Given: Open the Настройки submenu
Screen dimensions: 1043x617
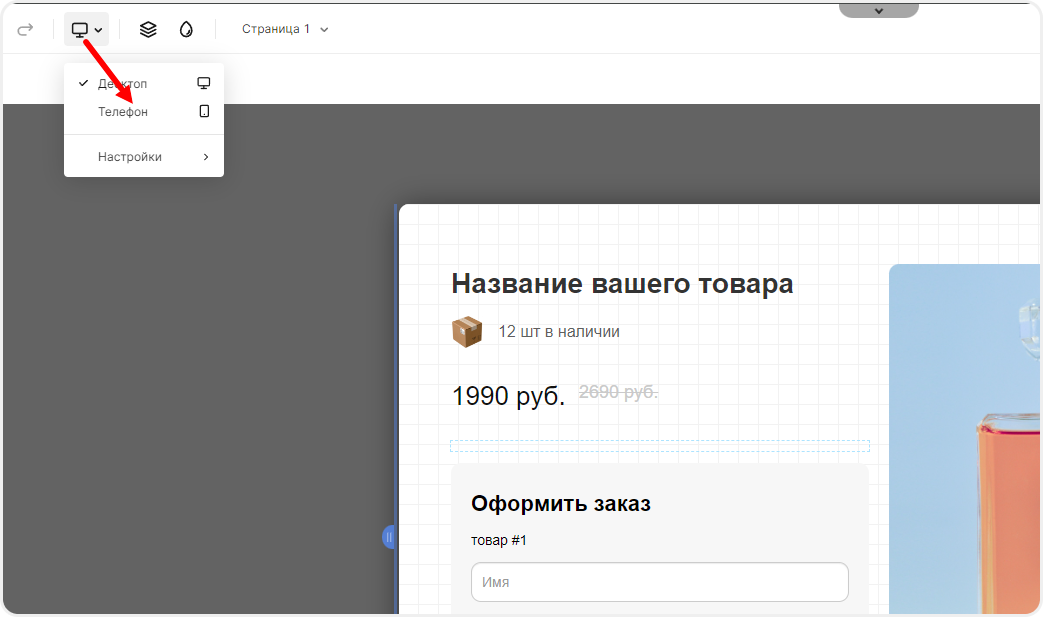Looking at the screenshot, I should pos(144,157).
